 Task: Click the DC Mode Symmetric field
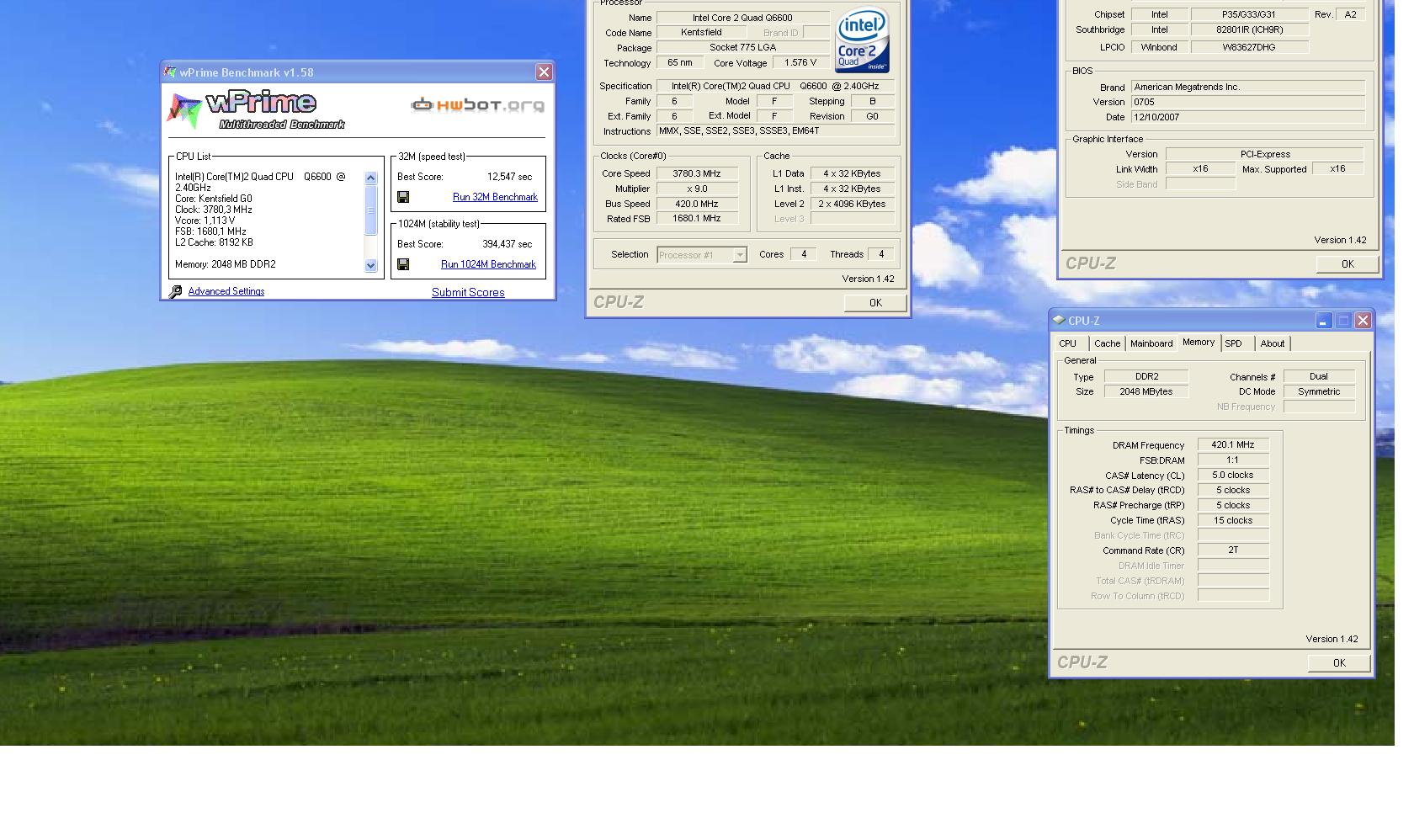(1319, 391)
